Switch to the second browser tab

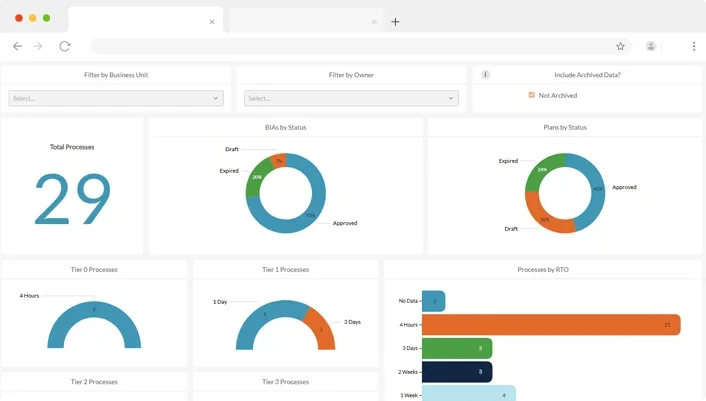[x=300, y=21]
